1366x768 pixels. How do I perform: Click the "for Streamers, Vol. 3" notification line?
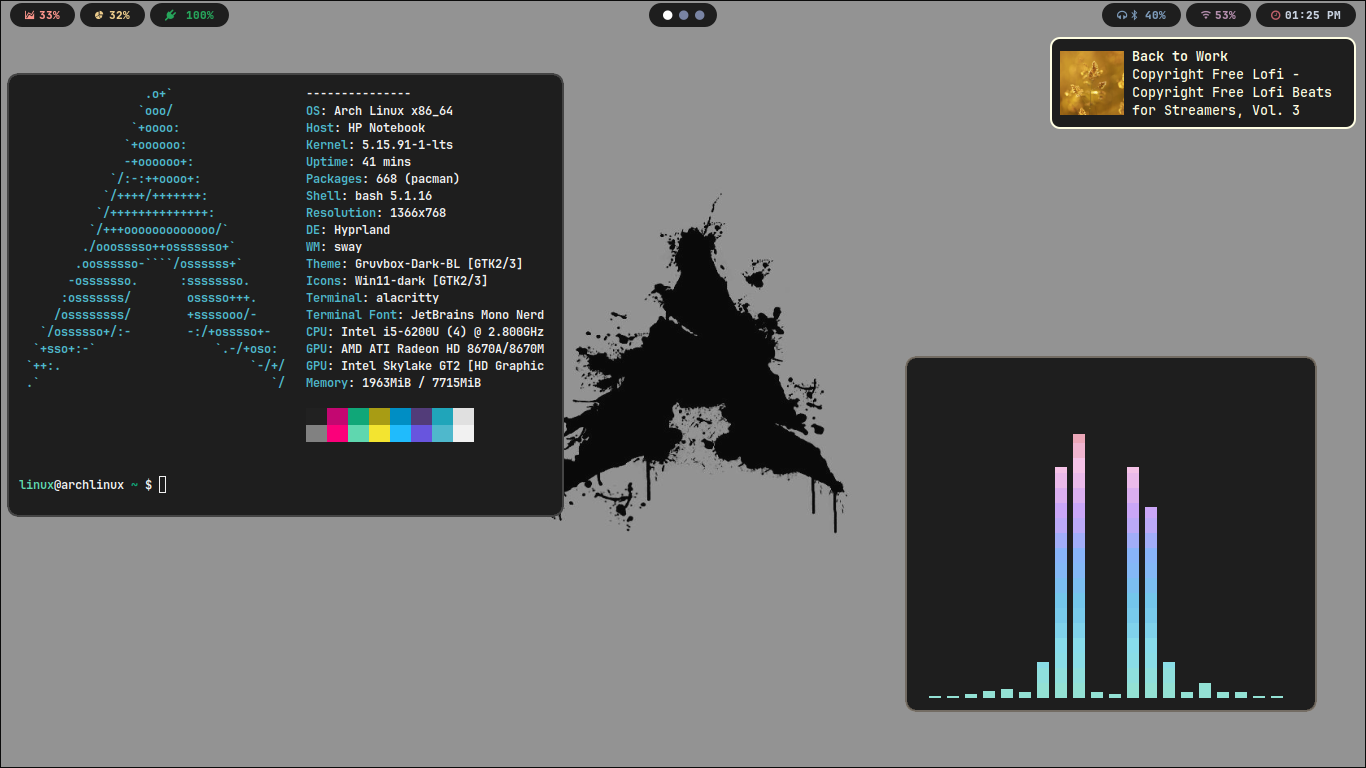click(1216, 111)
